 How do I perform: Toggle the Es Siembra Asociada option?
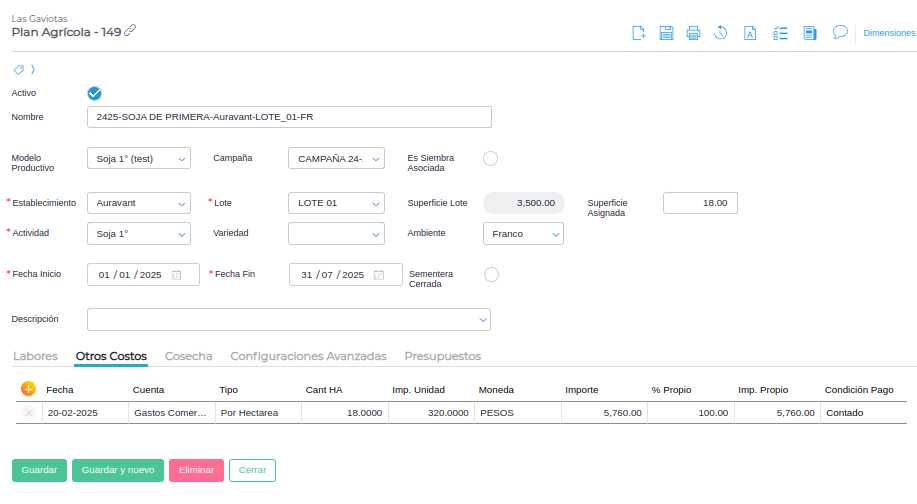[x=490, y=158]
